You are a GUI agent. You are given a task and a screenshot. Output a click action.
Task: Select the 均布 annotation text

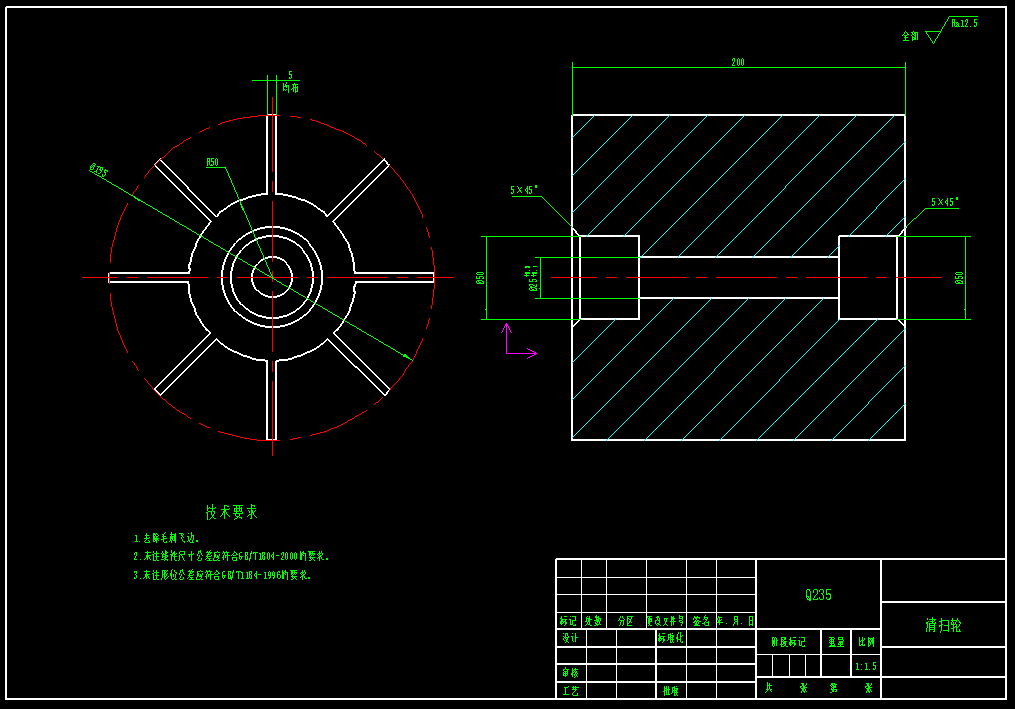pos(291,87)
